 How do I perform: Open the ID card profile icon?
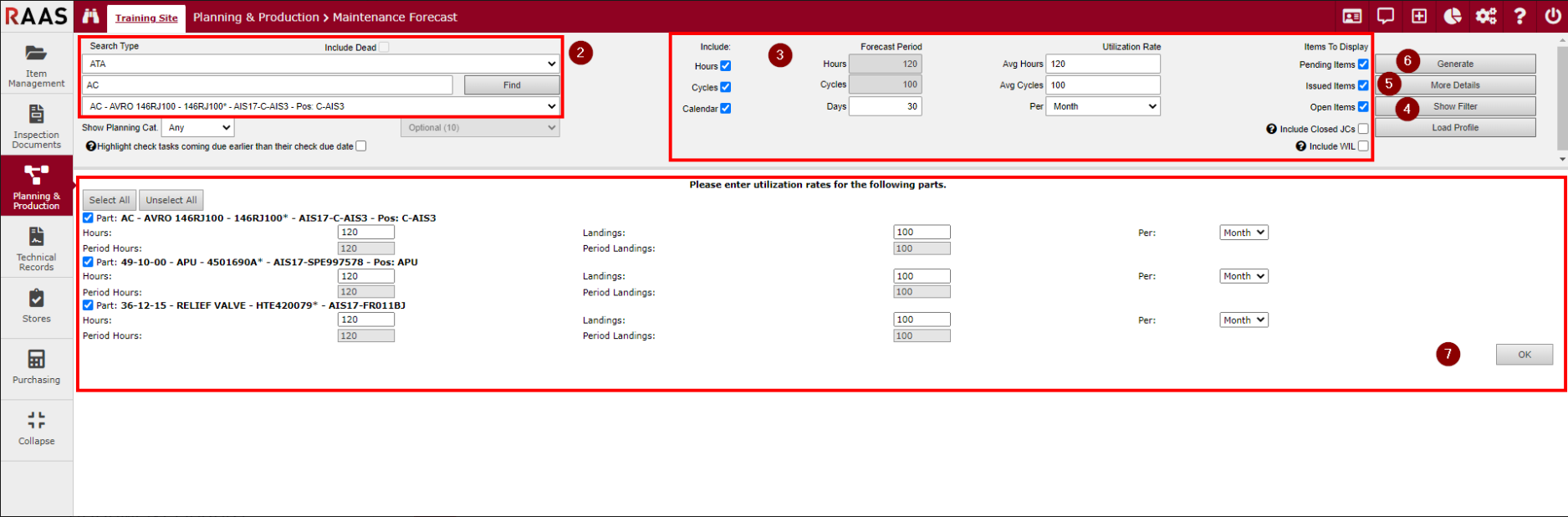[1352, 17]
